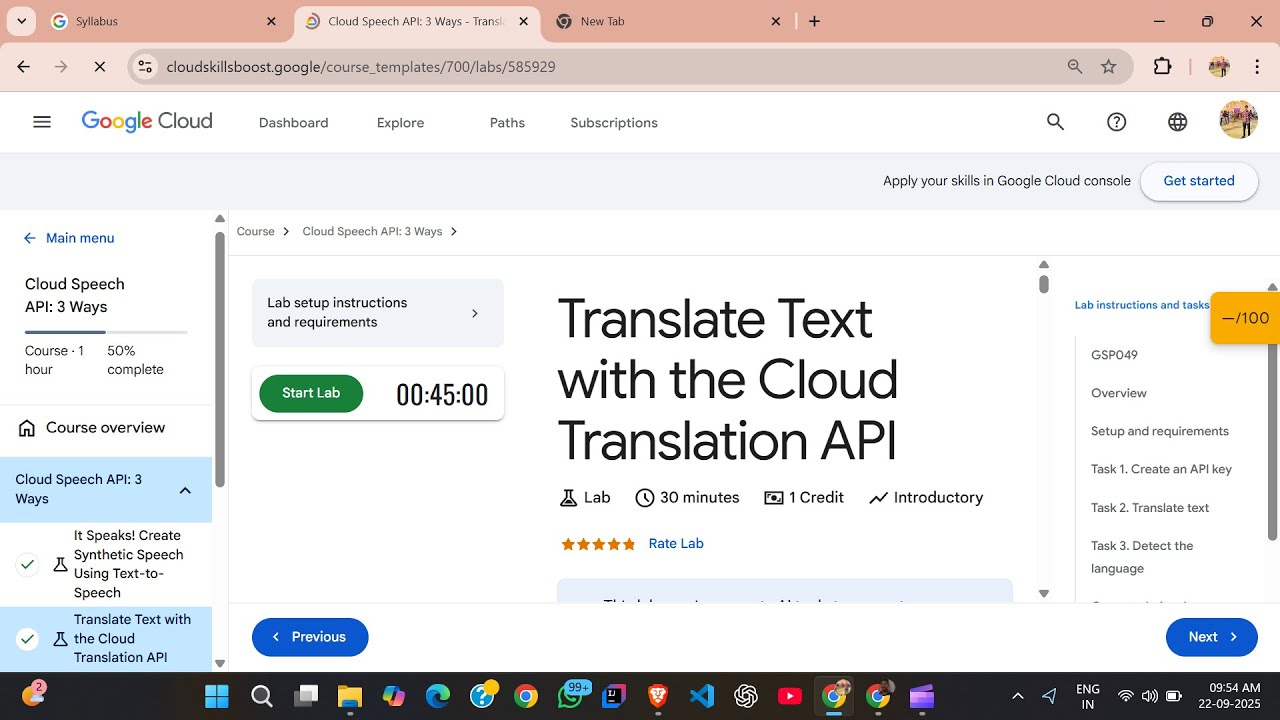
Task: Expand the chevron after Cloud Speech API breadcrumb
Action: 454,232
